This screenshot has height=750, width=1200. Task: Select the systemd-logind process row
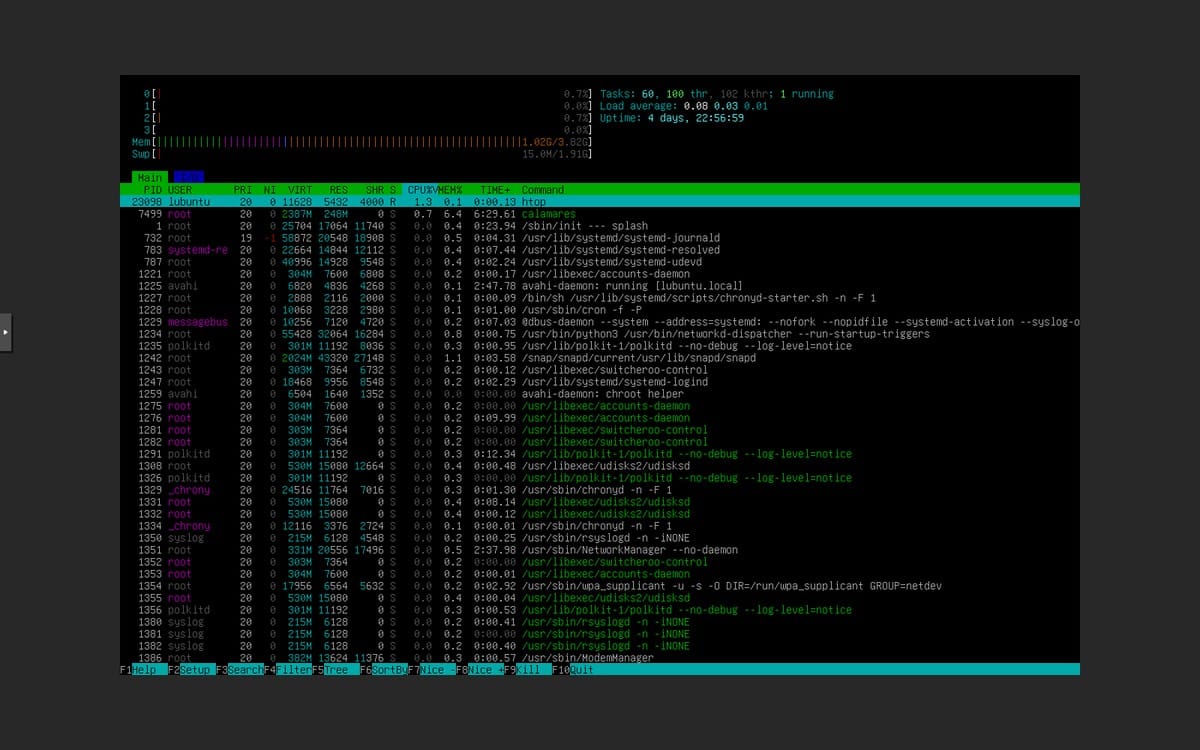click(x=600, y=381)
